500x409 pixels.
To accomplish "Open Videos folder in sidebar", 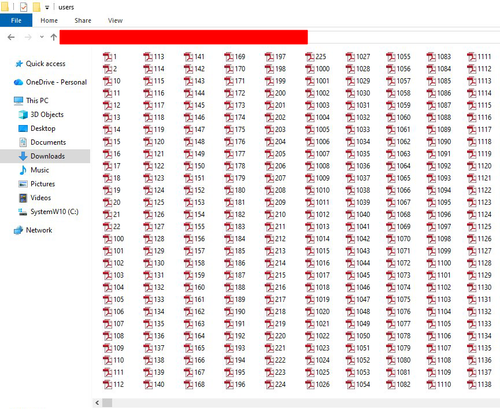I will [x=35, y=198].
